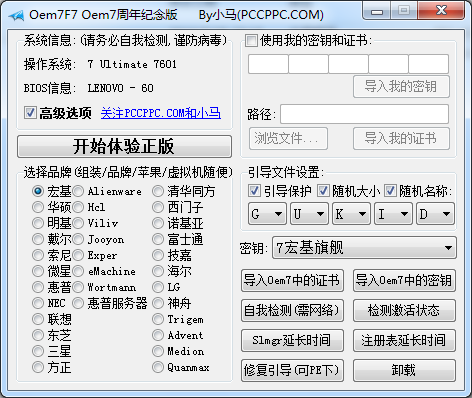Click 导入Oem7中的证书 button
Image resolution: width=472 pixels, height=398 pixels.
click(x=292, y=280)
